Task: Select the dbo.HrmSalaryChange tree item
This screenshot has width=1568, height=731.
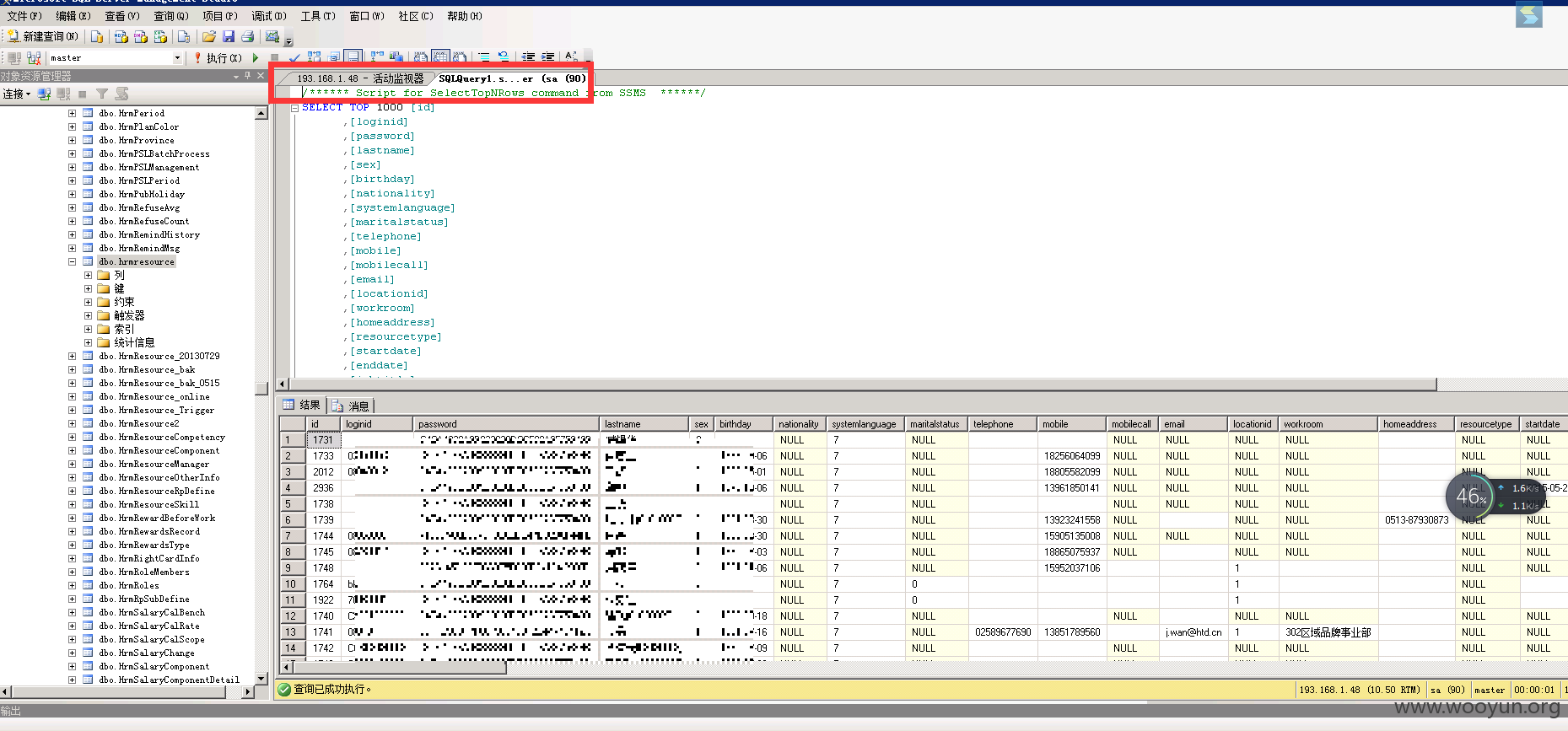Action: (x=146, y=653)
